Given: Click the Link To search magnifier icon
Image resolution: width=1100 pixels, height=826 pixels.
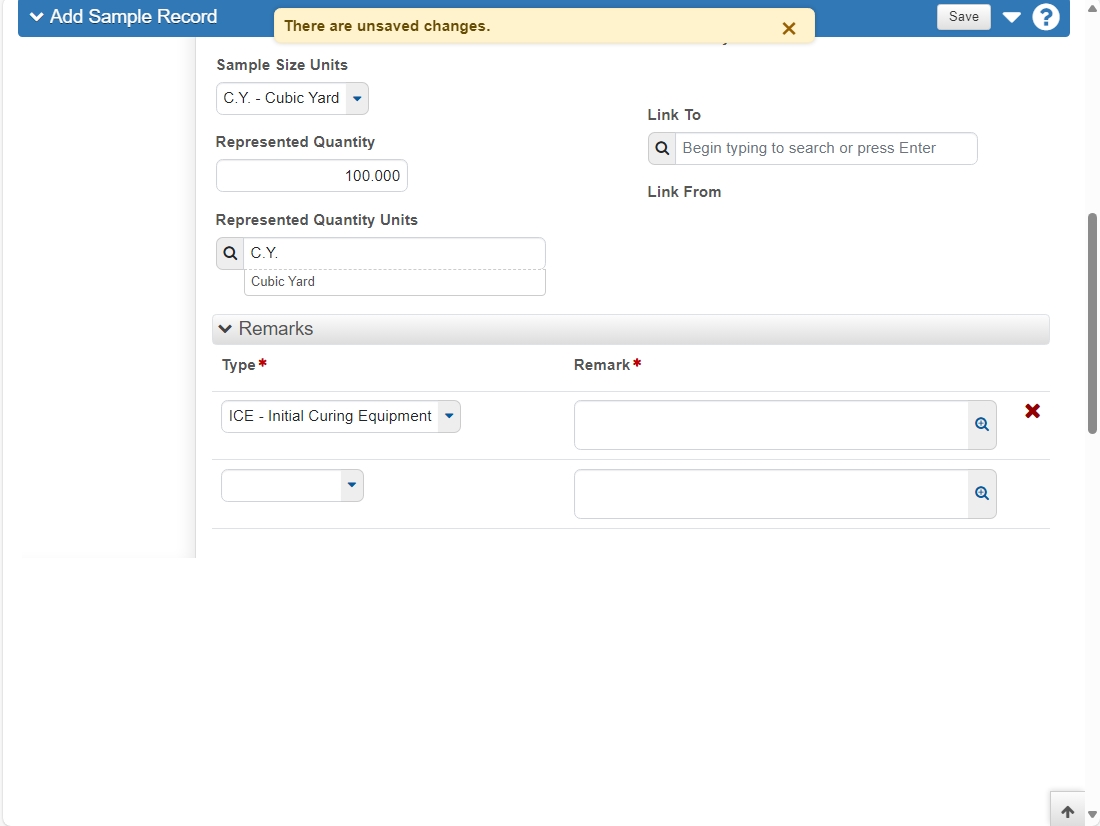Looking at the screenshot, I should (x=662, y=148).
